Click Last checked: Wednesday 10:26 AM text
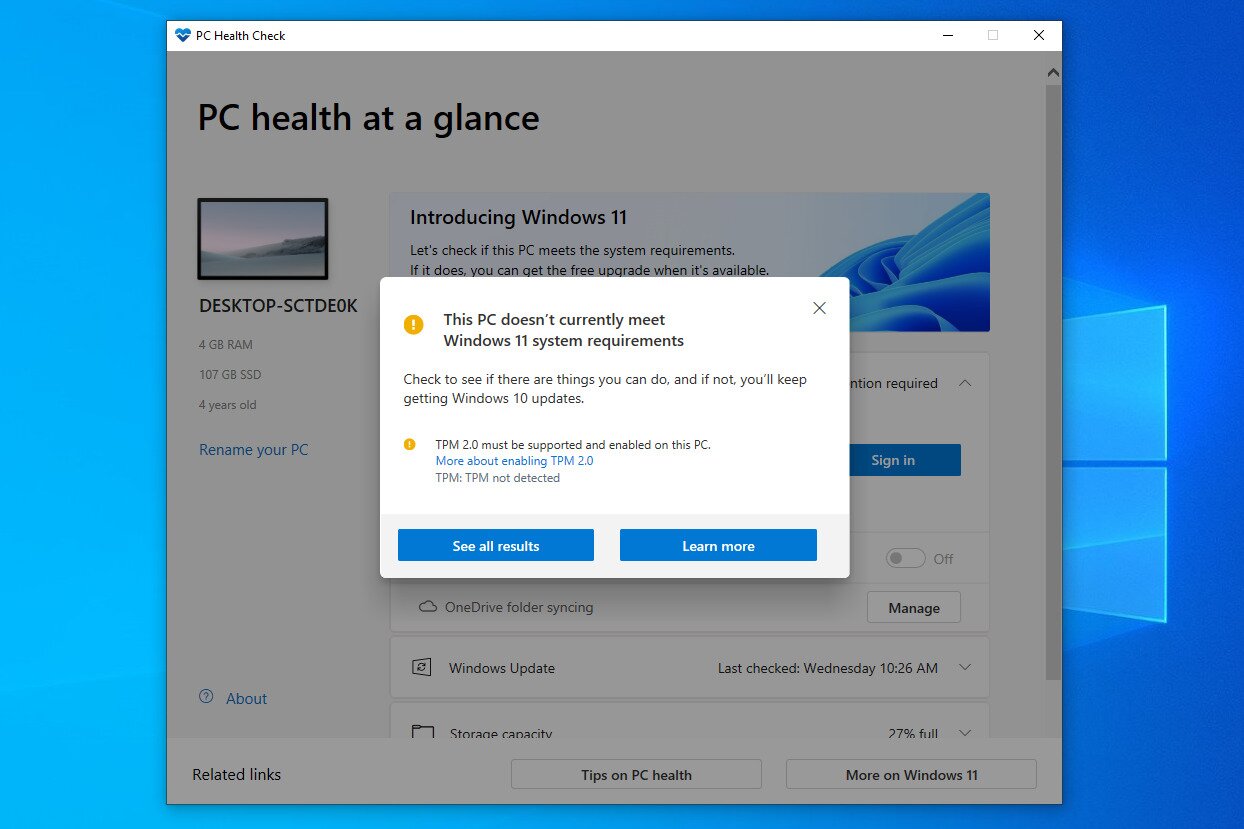Image resolution: width=1244 pixels, height=829 pixels. pyautogui.click(x=828, y=667)
